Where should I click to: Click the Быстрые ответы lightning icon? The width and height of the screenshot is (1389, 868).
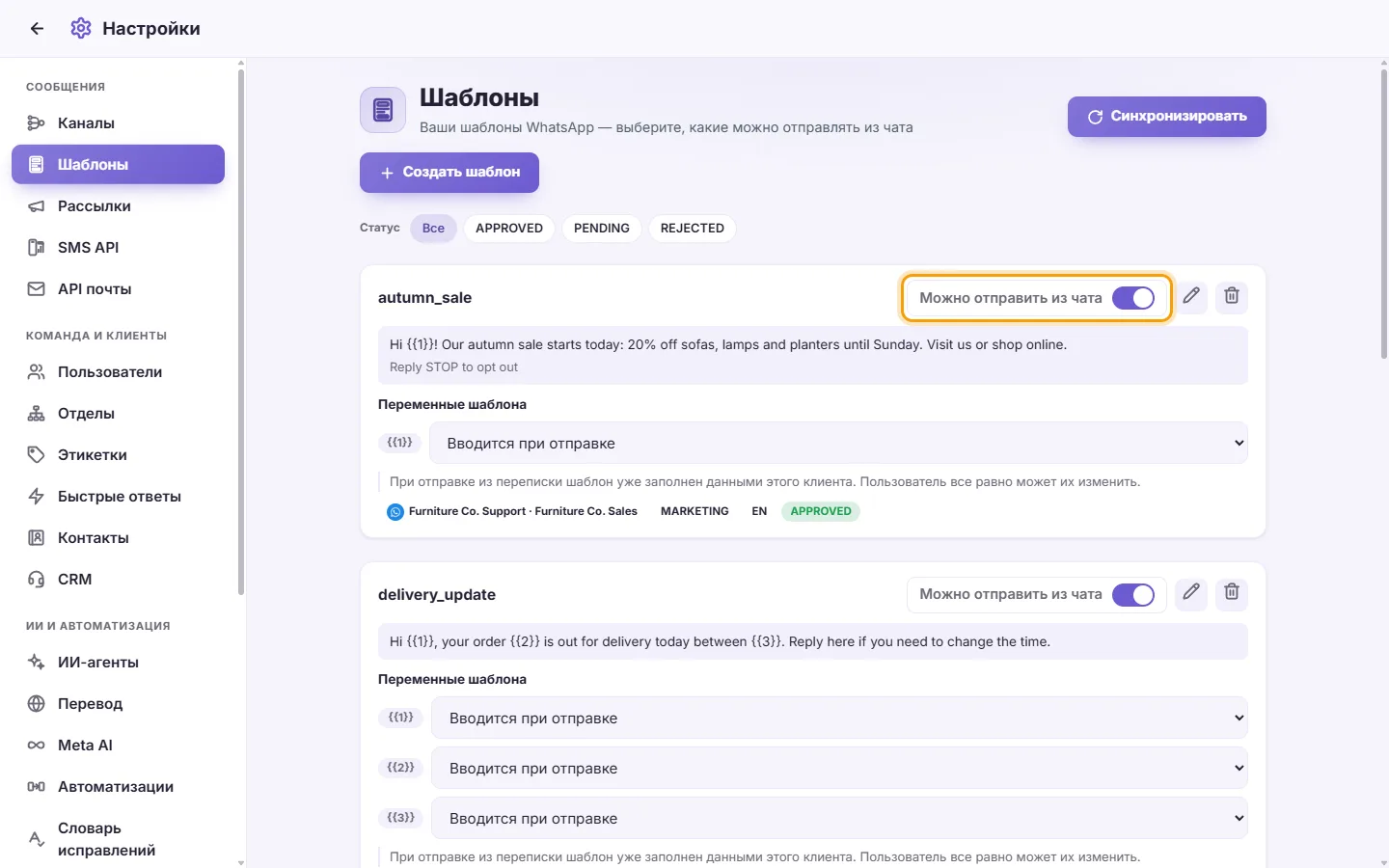36,497
